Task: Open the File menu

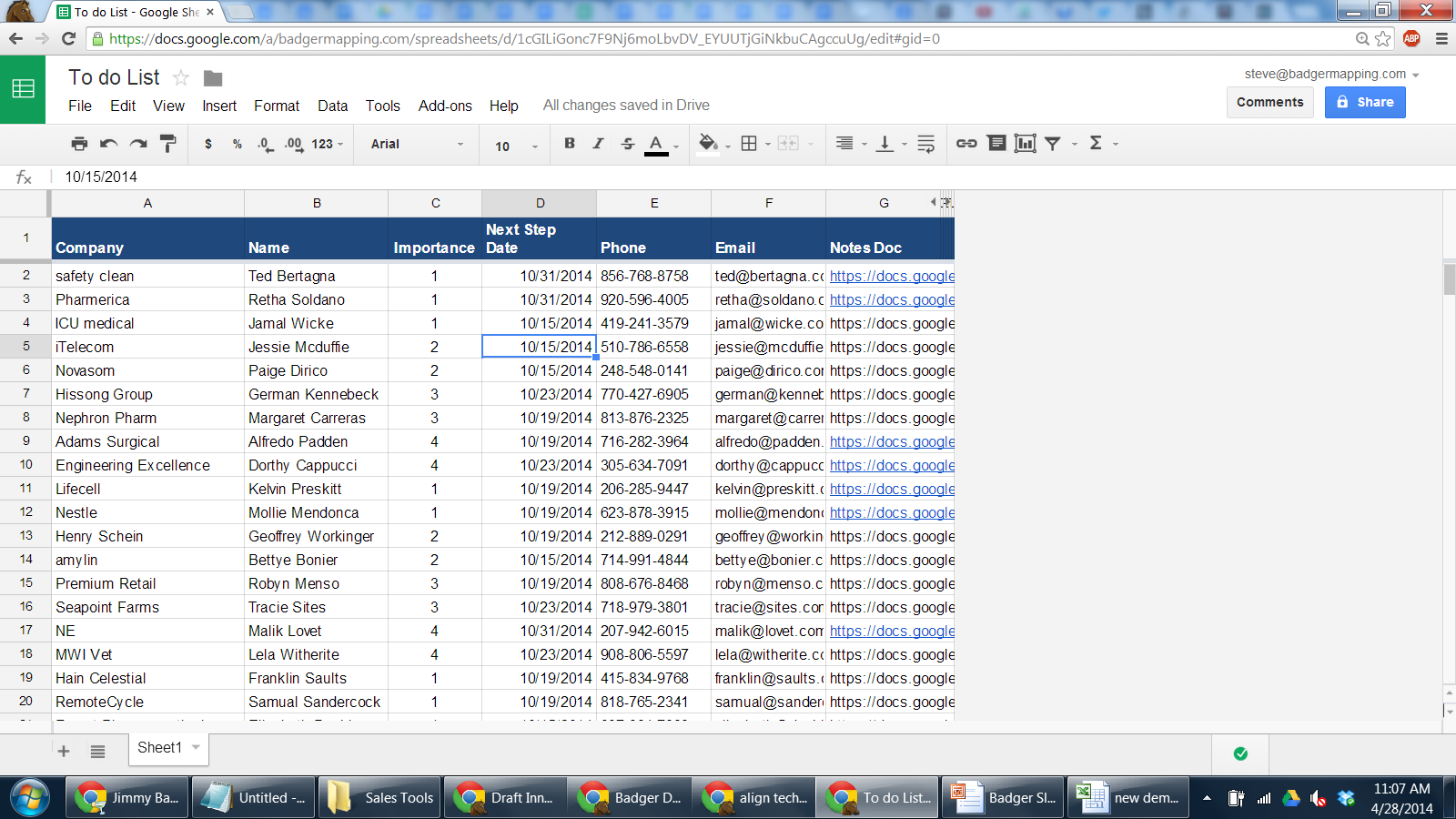Action: pos(80,106)
